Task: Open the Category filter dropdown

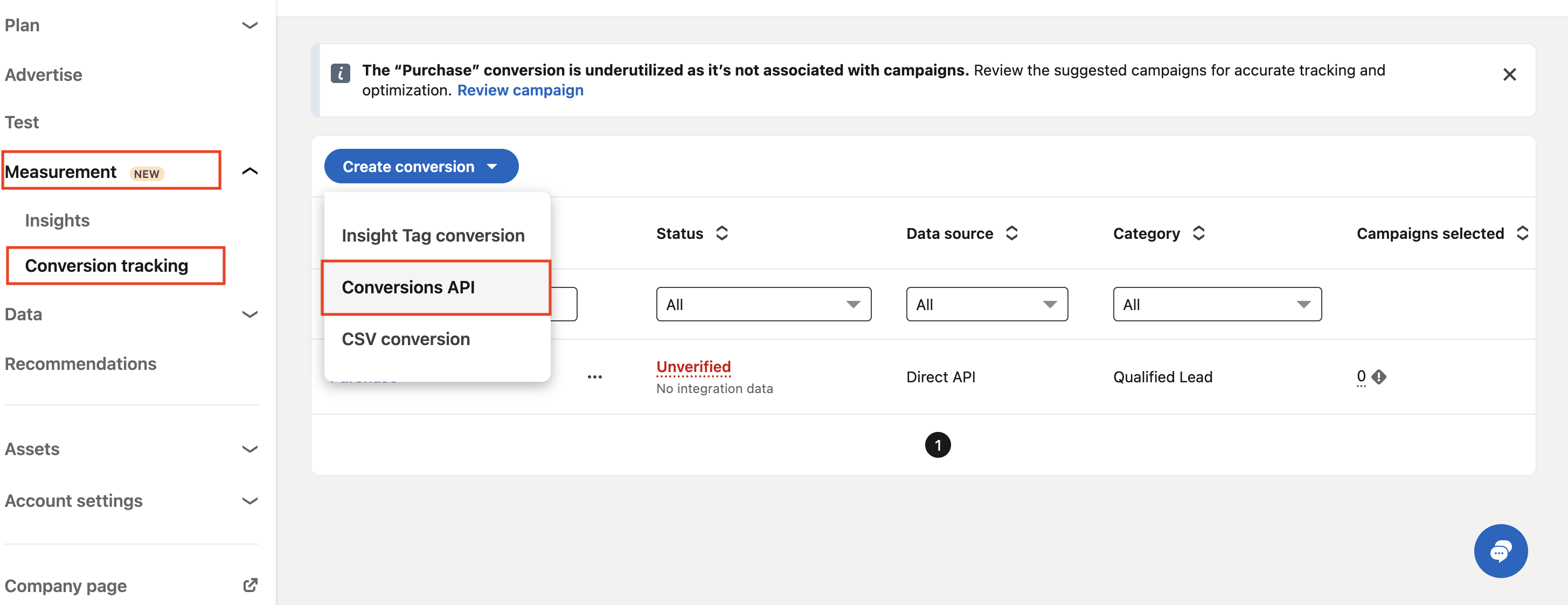Action: pyautogui.click(x=1217, y=304)
